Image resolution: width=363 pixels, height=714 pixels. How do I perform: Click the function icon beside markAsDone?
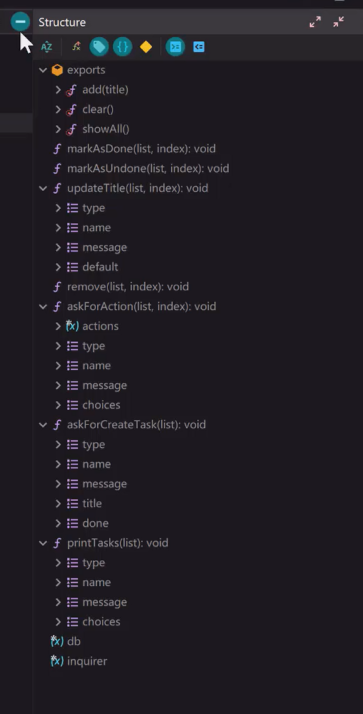point(57,149)
